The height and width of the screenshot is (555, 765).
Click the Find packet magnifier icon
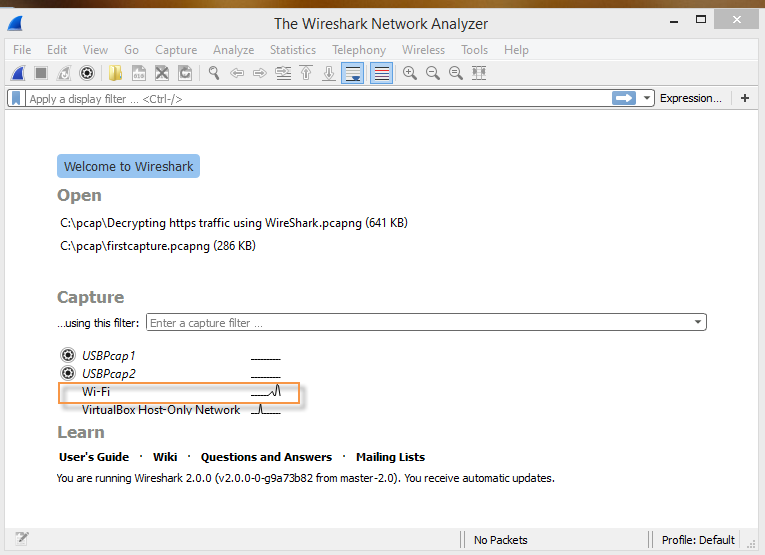pyautogui.click(x=213, y=73)
